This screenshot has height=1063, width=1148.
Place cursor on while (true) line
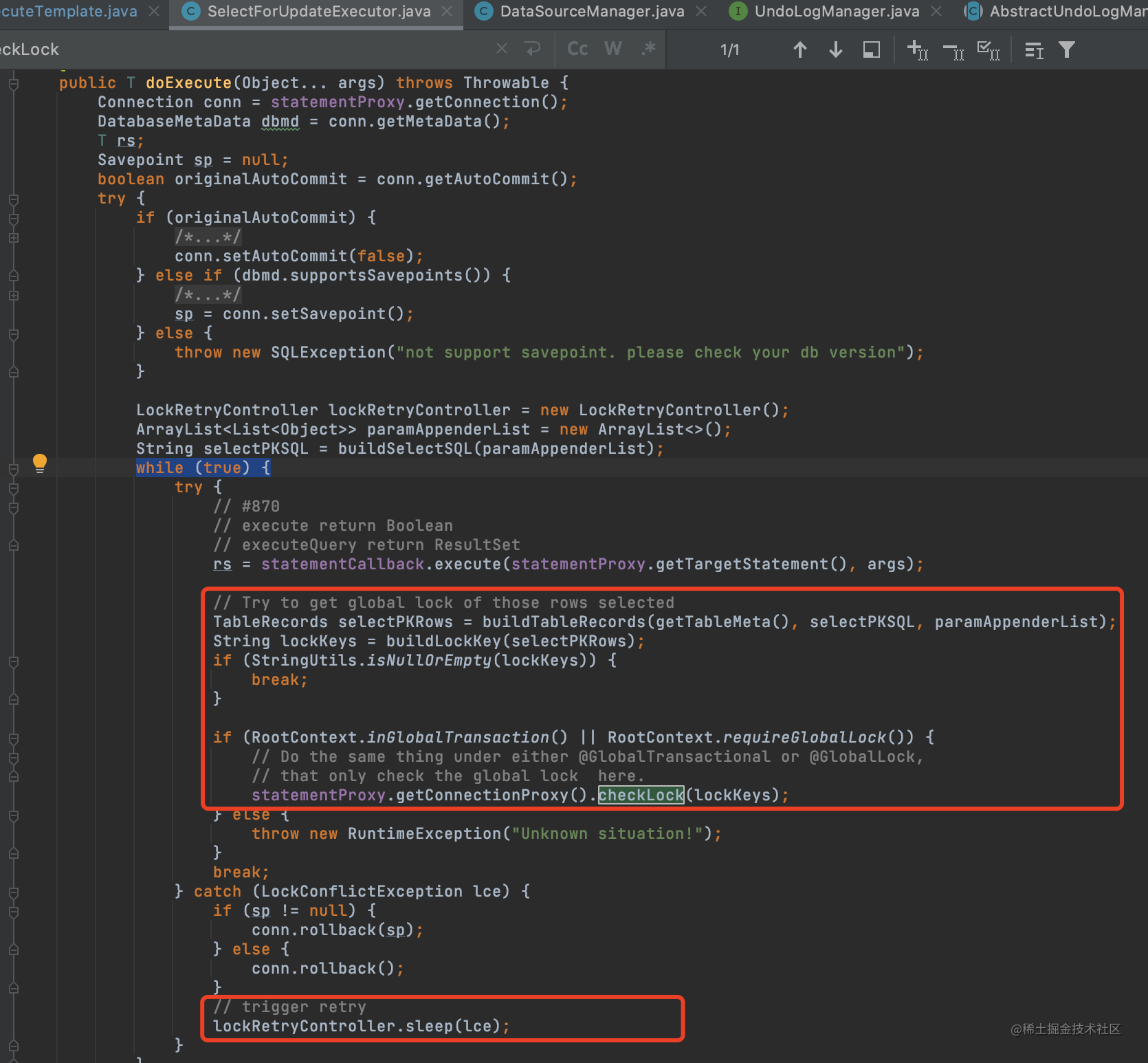pyautogui.click(x=203, y=468)
